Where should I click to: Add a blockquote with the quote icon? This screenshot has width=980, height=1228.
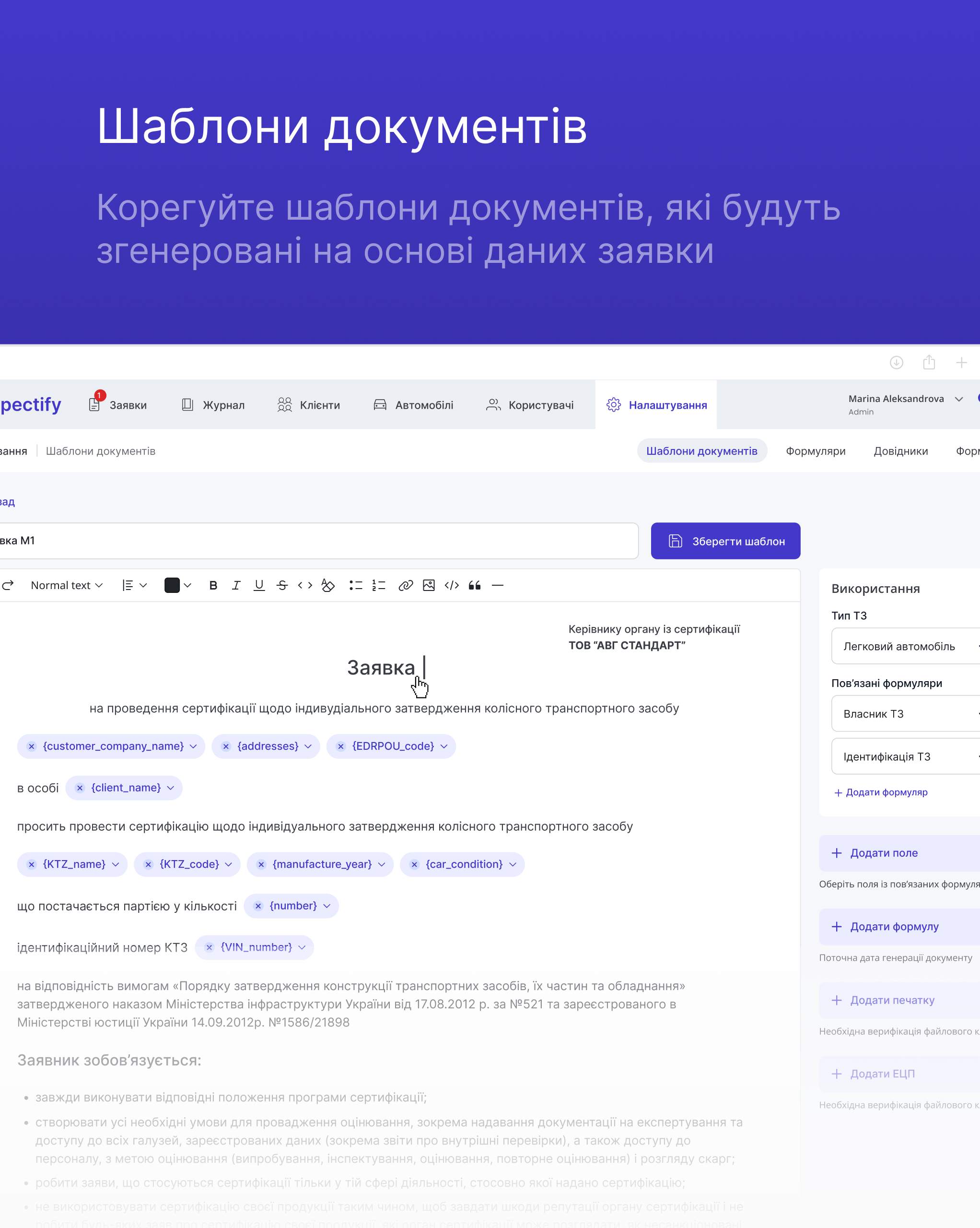pos(475,586)
